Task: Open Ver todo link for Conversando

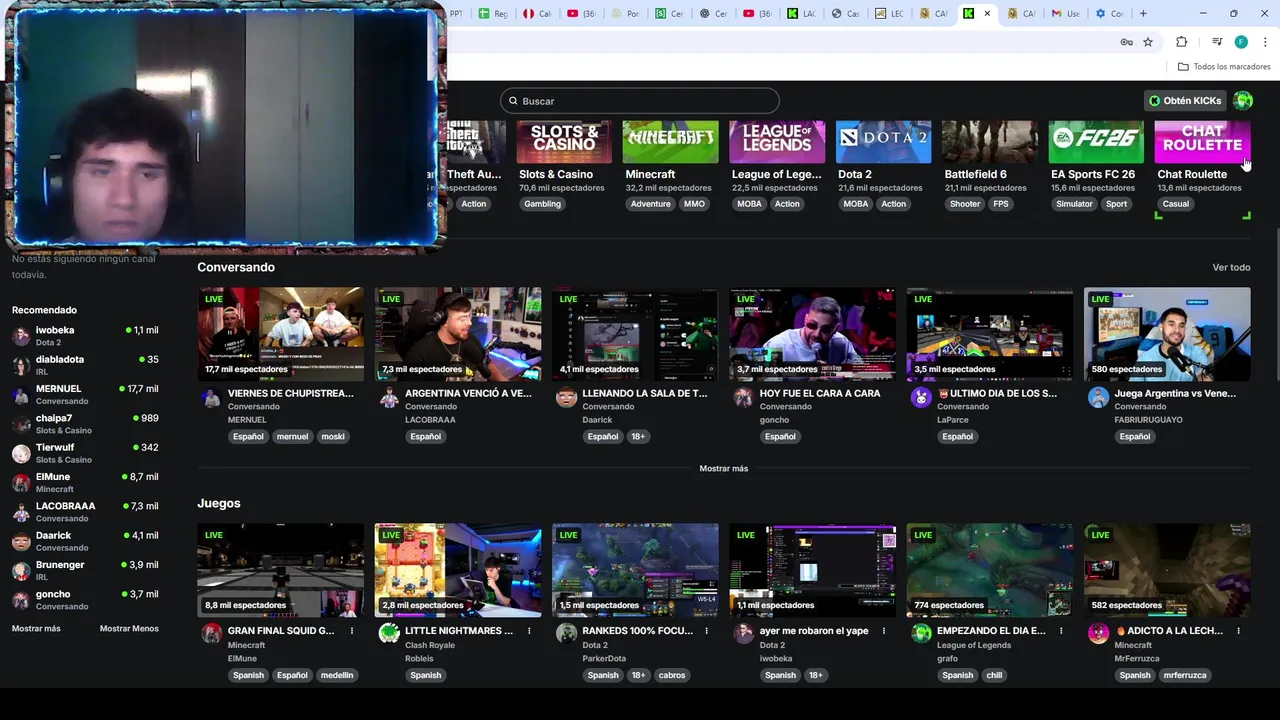Action: [1231, 268]
